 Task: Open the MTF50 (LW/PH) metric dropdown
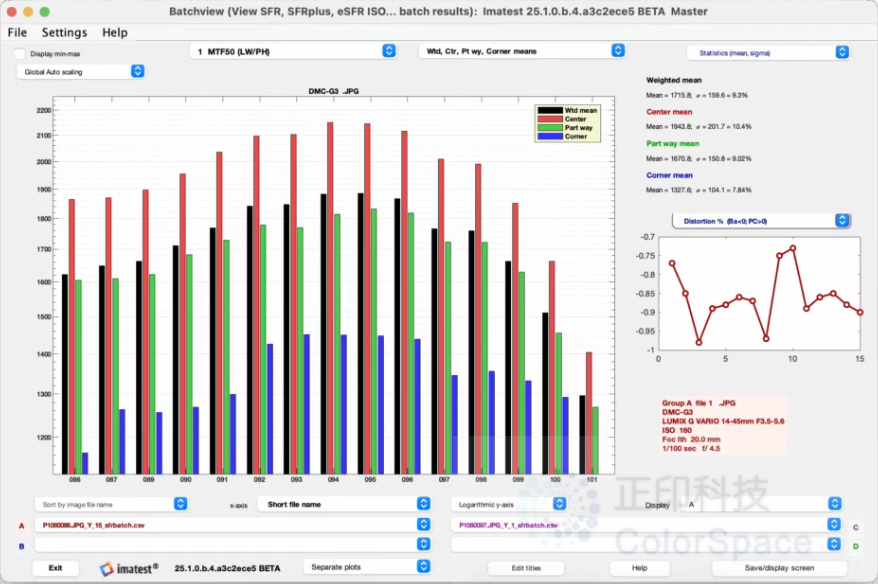pyautogui.click(x=294, y=52)
